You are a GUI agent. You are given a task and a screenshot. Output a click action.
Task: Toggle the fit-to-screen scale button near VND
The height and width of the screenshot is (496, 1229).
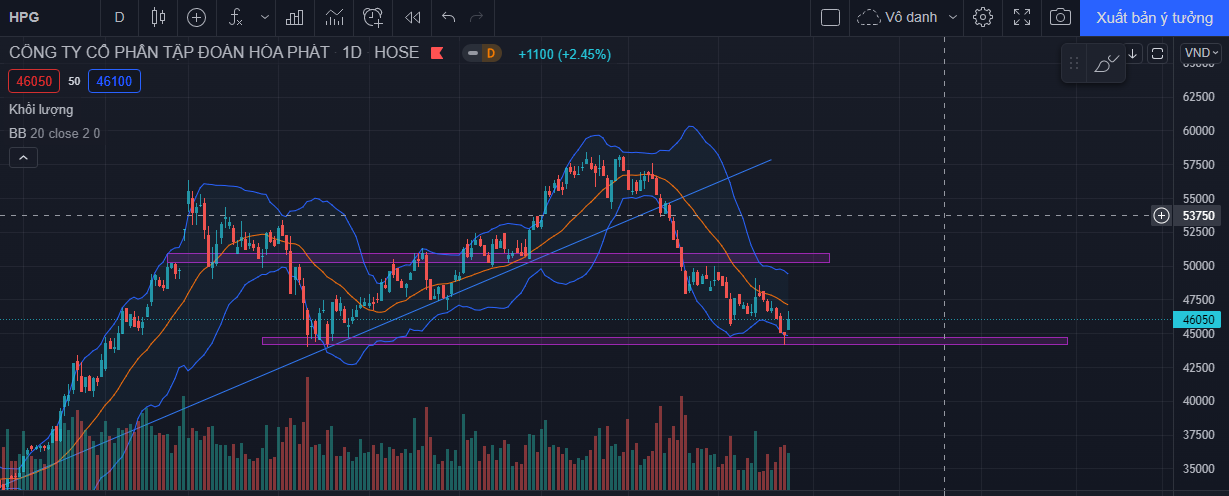1158,54
